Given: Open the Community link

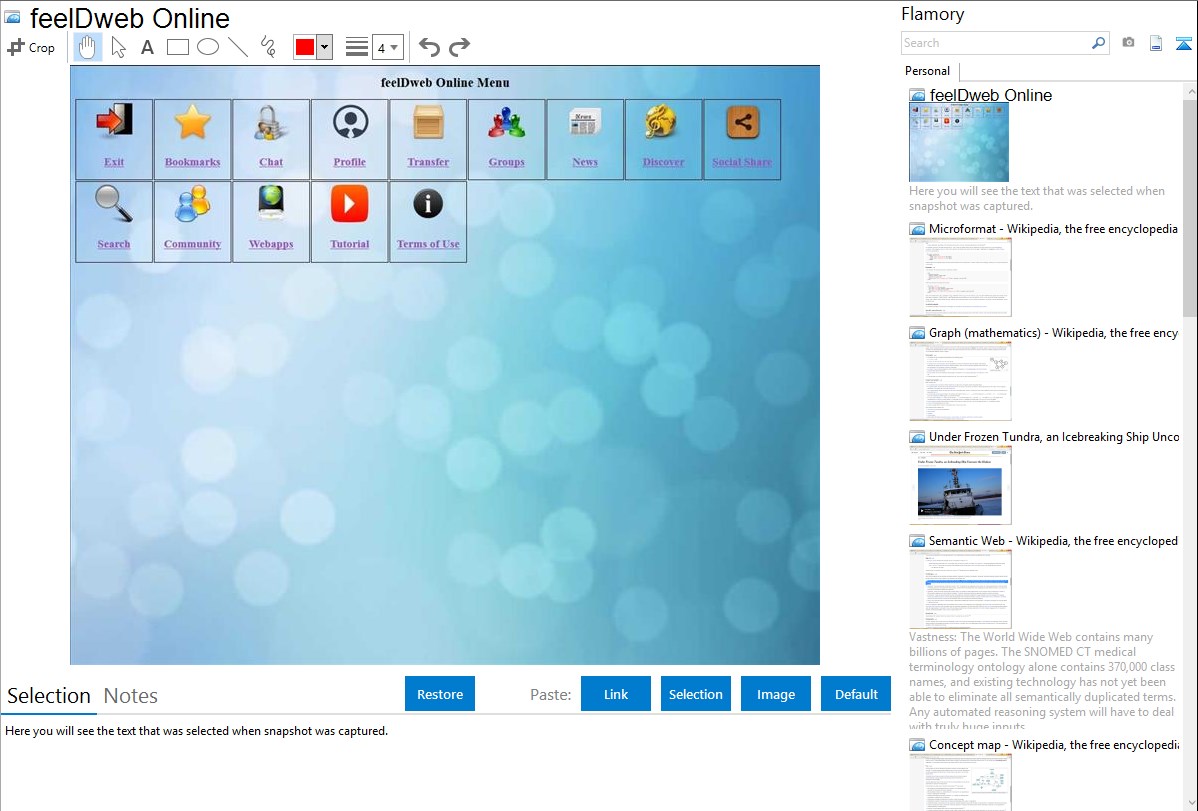Looking at the screenshot, I should (x=193, y=244).
